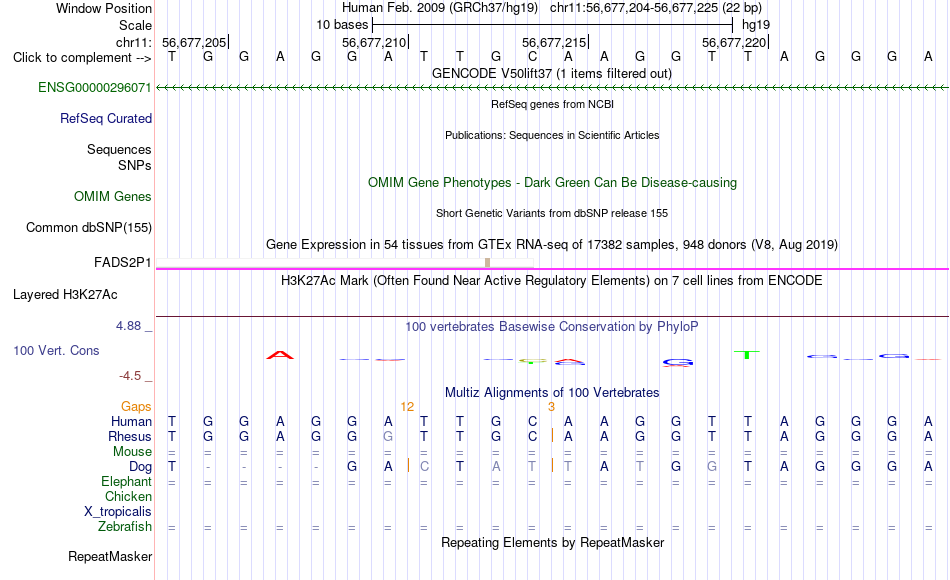Screen dimensions: 950x580
Task: Click the red A conservation logo peak
Action: [x=280, y=355]
